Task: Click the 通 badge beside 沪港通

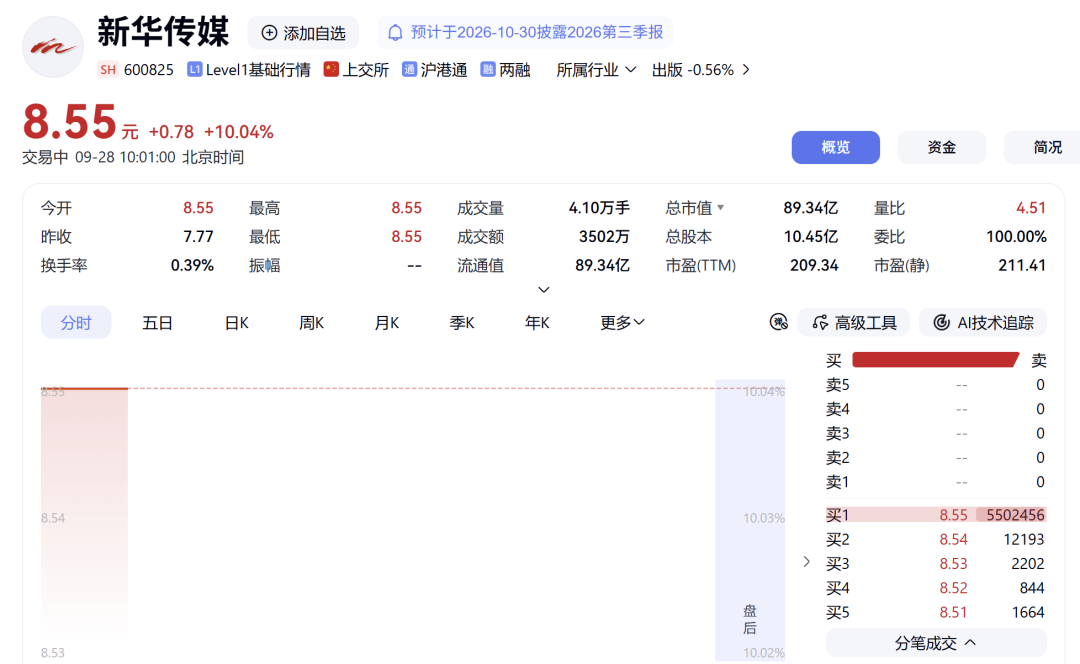Action: (x=409, y=70)
